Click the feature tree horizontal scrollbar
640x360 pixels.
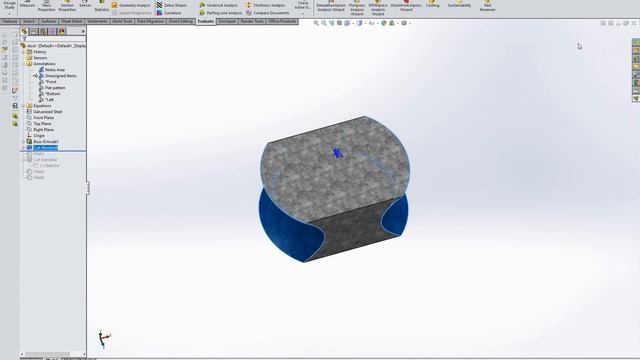[x=47, y=354]
